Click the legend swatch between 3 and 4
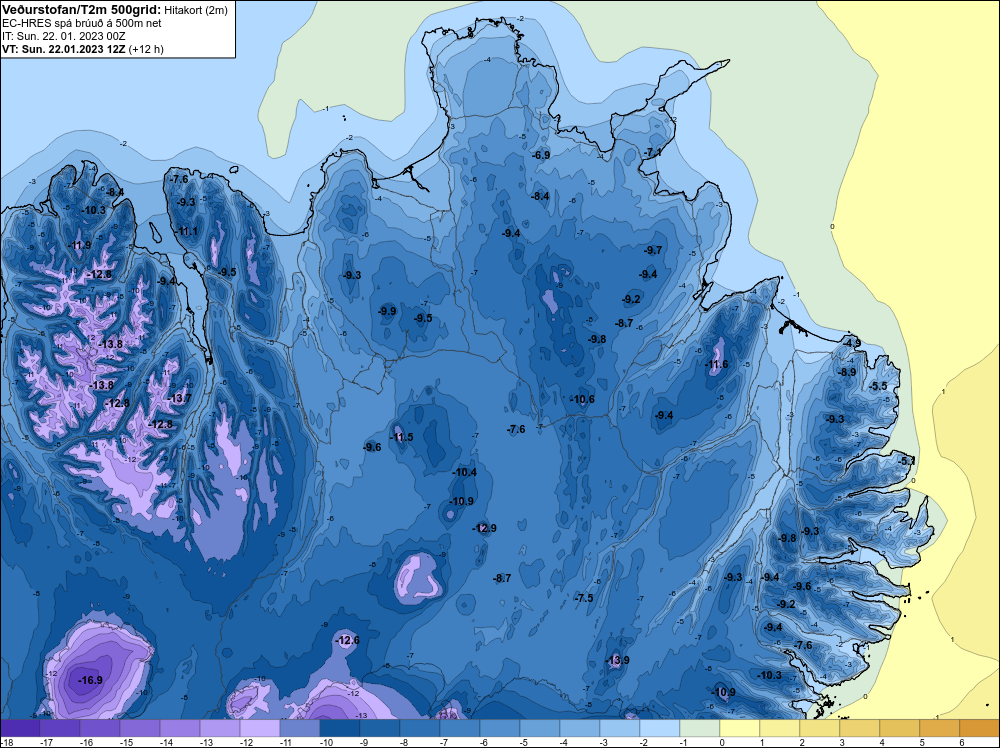The height and width of the screenshot is (748, 1000). (860, 728)
